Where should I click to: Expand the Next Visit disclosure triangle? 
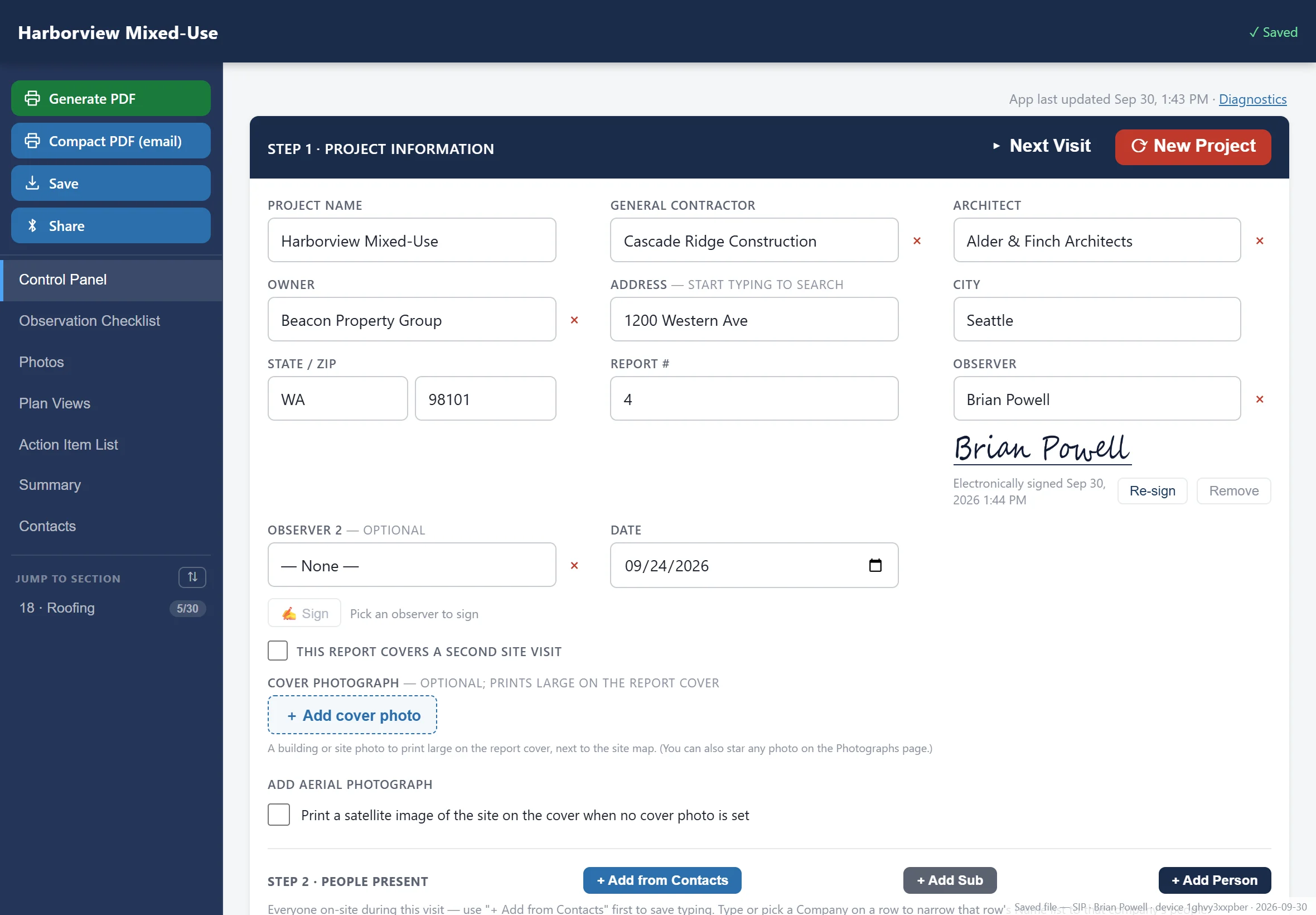coord(996,146)
